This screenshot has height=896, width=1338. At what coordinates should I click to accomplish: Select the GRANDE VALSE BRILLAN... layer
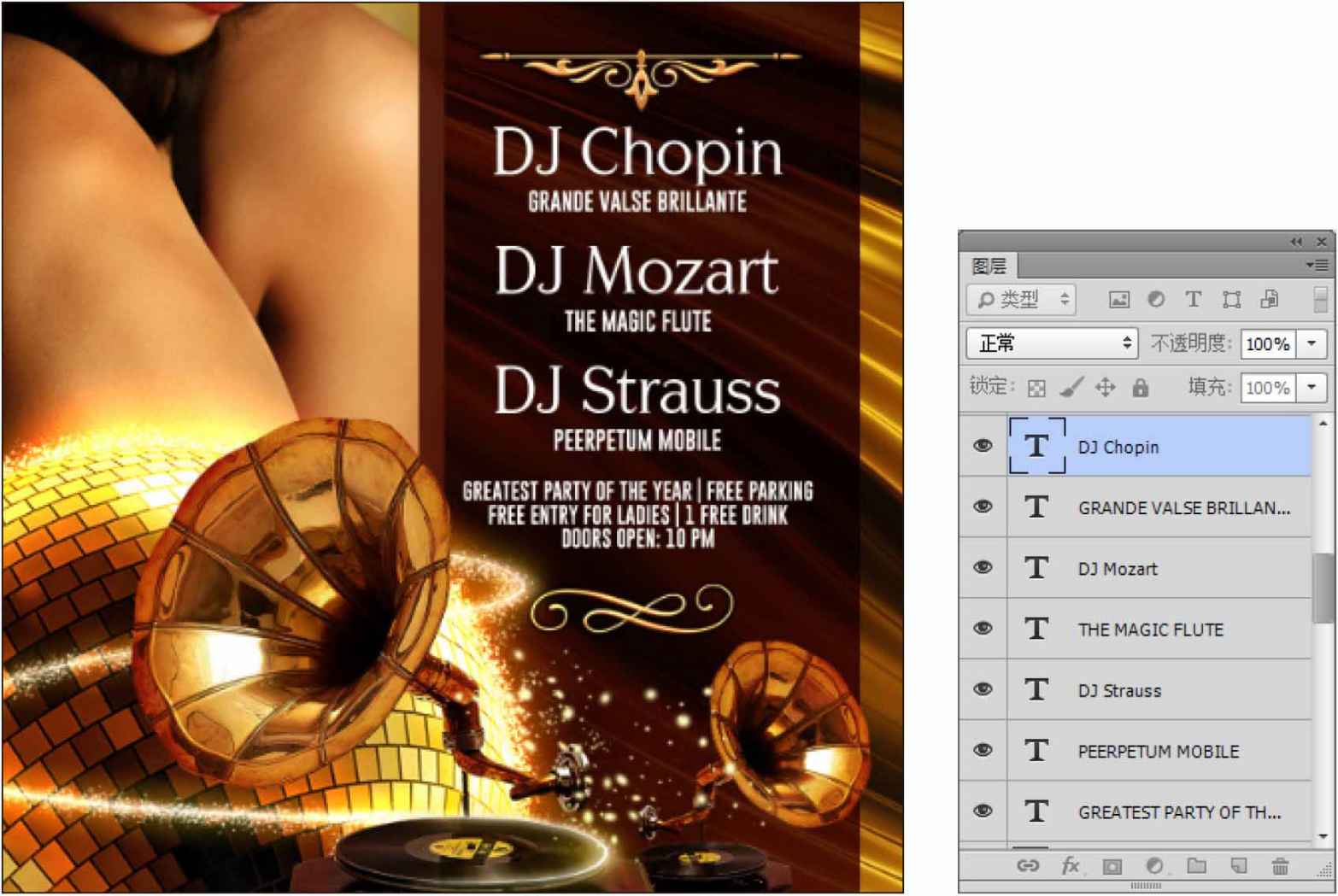(x=1183, y=507)
